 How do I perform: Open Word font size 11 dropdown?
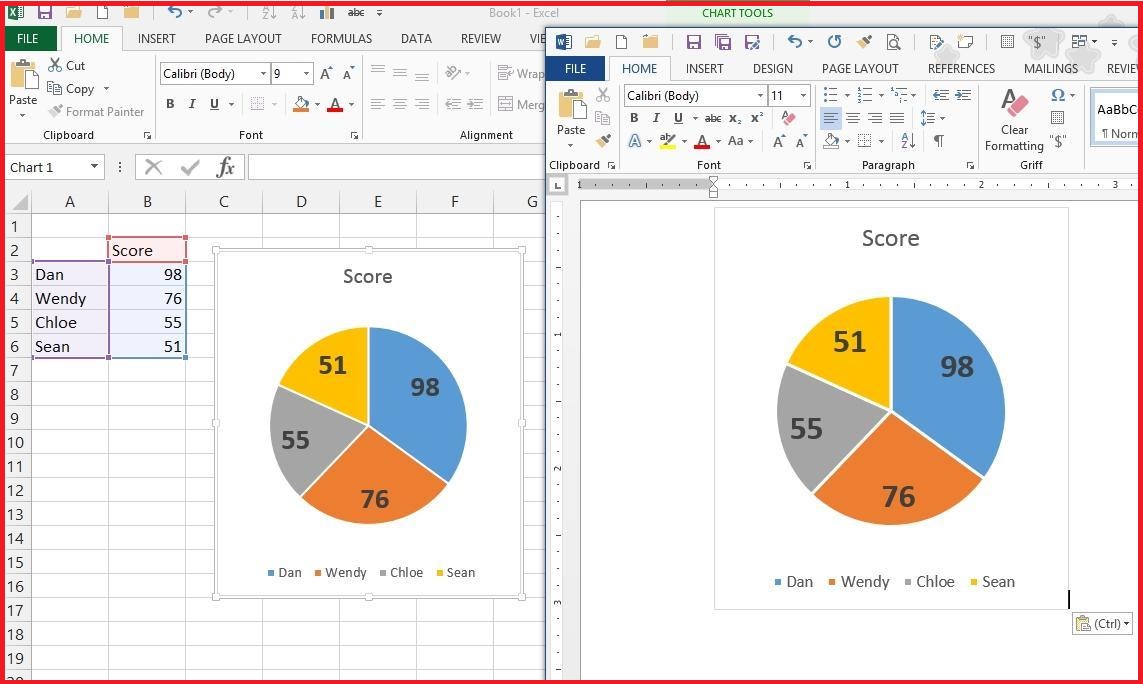pos(803,95)
